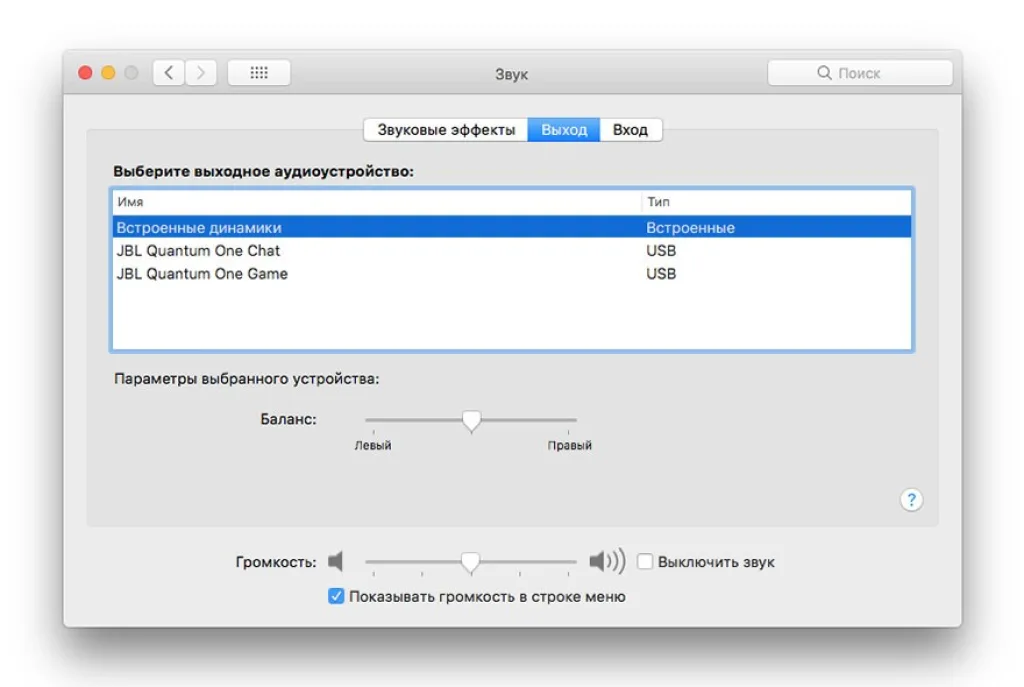Click the Громкость slider knob
Screen dimensions: 1024x687
[x=470, y=562]
